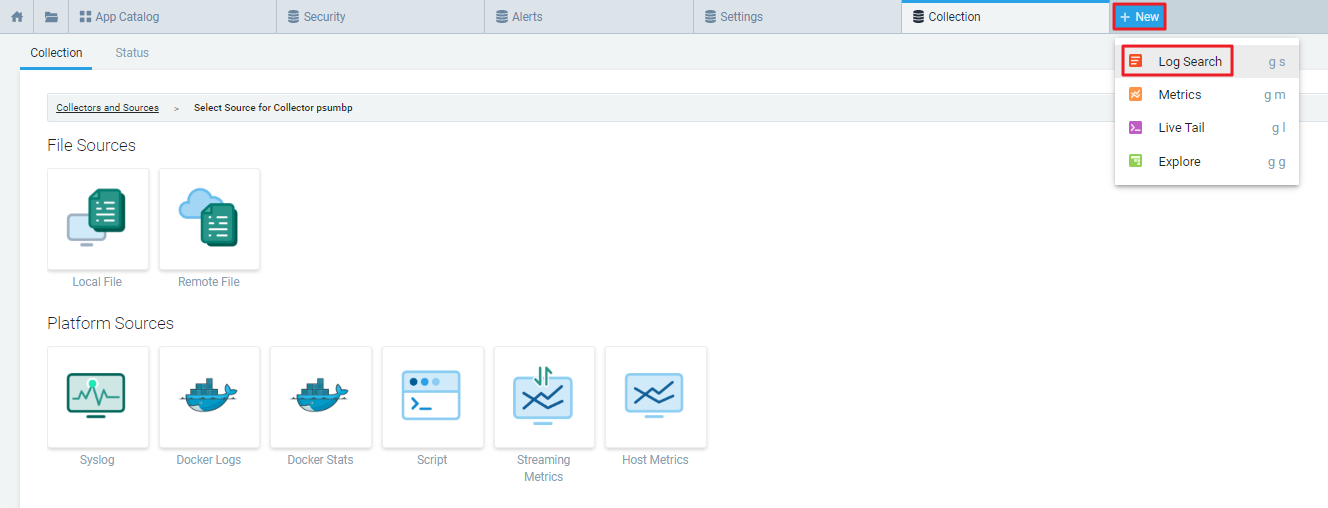Click the Collectors and Sources breadcrumb link
1328x508 pixels.
tap(107, 108)
